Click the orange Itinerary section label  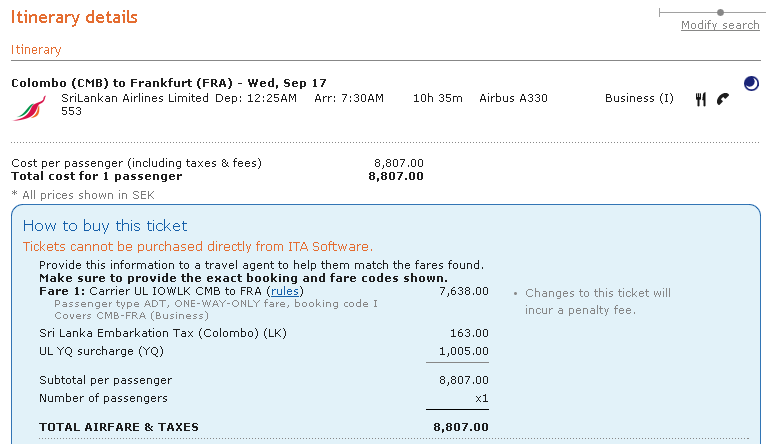pos(36,49)
